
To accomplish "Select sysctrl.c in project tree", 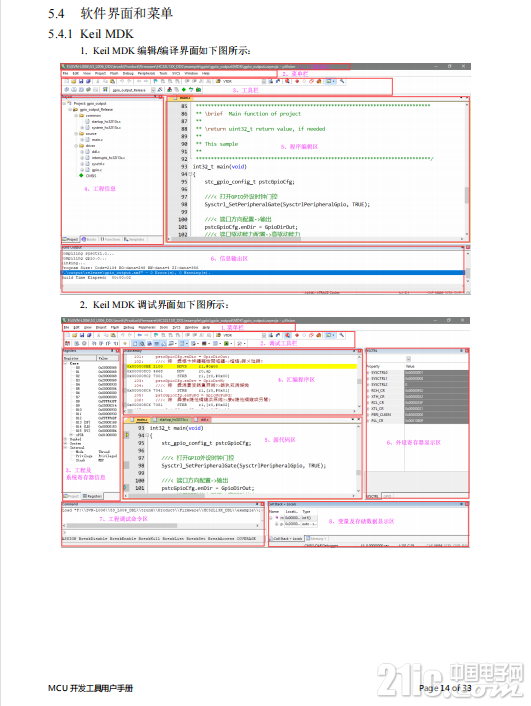I will click(x=98, y=164).
